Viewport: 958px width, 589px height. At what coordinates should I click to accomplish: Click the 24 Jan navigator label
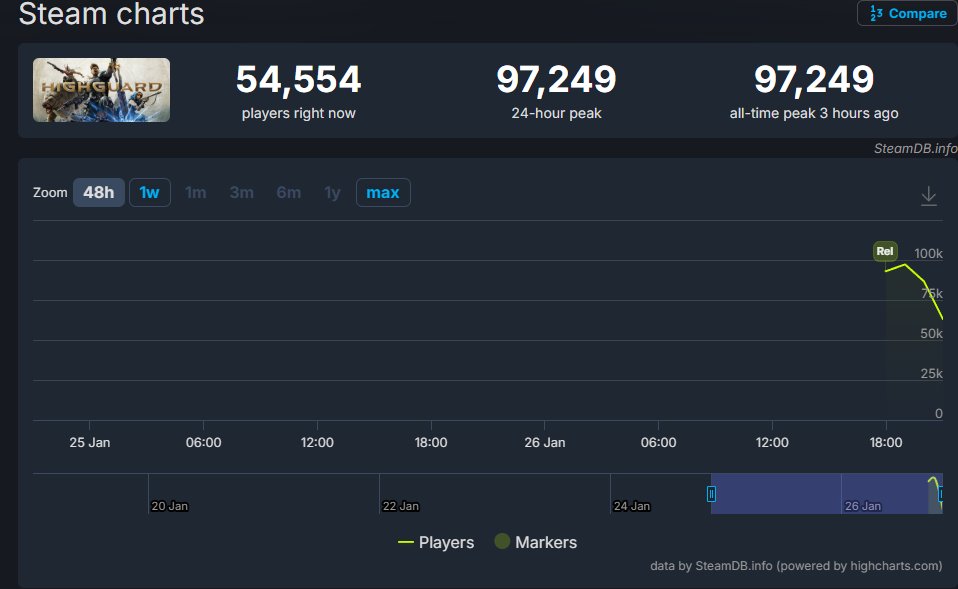pos(632,506)
